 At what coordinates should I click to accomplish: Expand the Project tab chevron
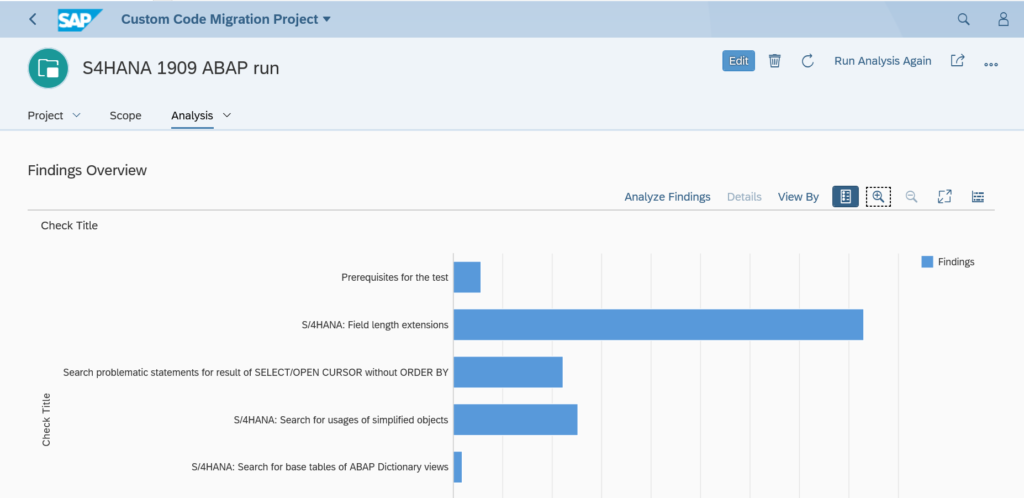point(76,116)
